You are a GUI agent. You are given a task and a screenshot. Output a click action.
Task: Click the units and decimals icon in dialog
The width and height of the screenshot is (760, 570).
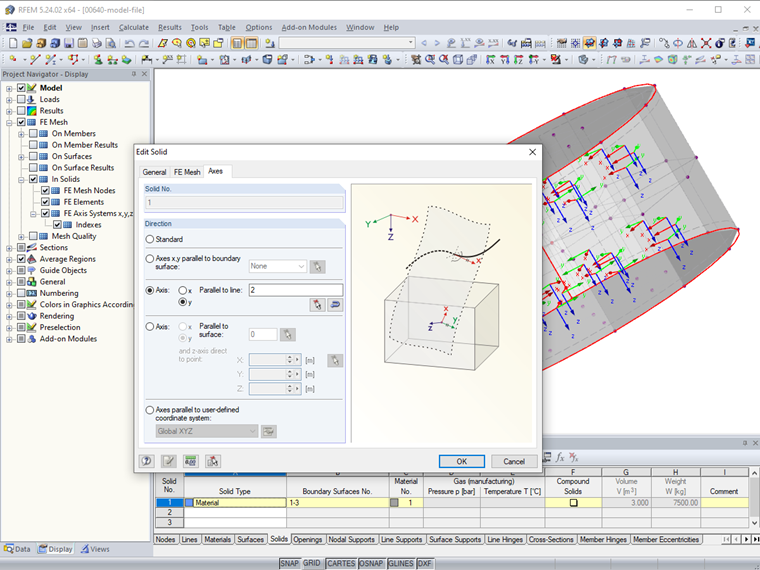[x=191, y=461]
